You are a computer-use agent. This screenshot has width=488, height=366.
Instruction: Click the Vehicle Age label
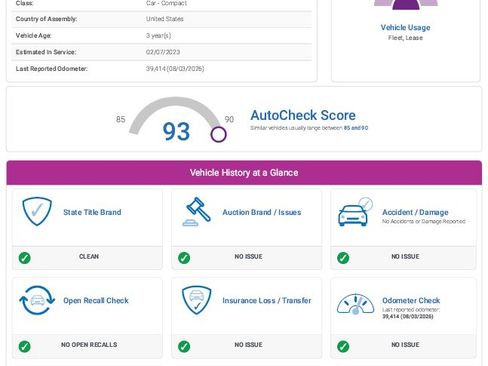click(x=33, y=36)
